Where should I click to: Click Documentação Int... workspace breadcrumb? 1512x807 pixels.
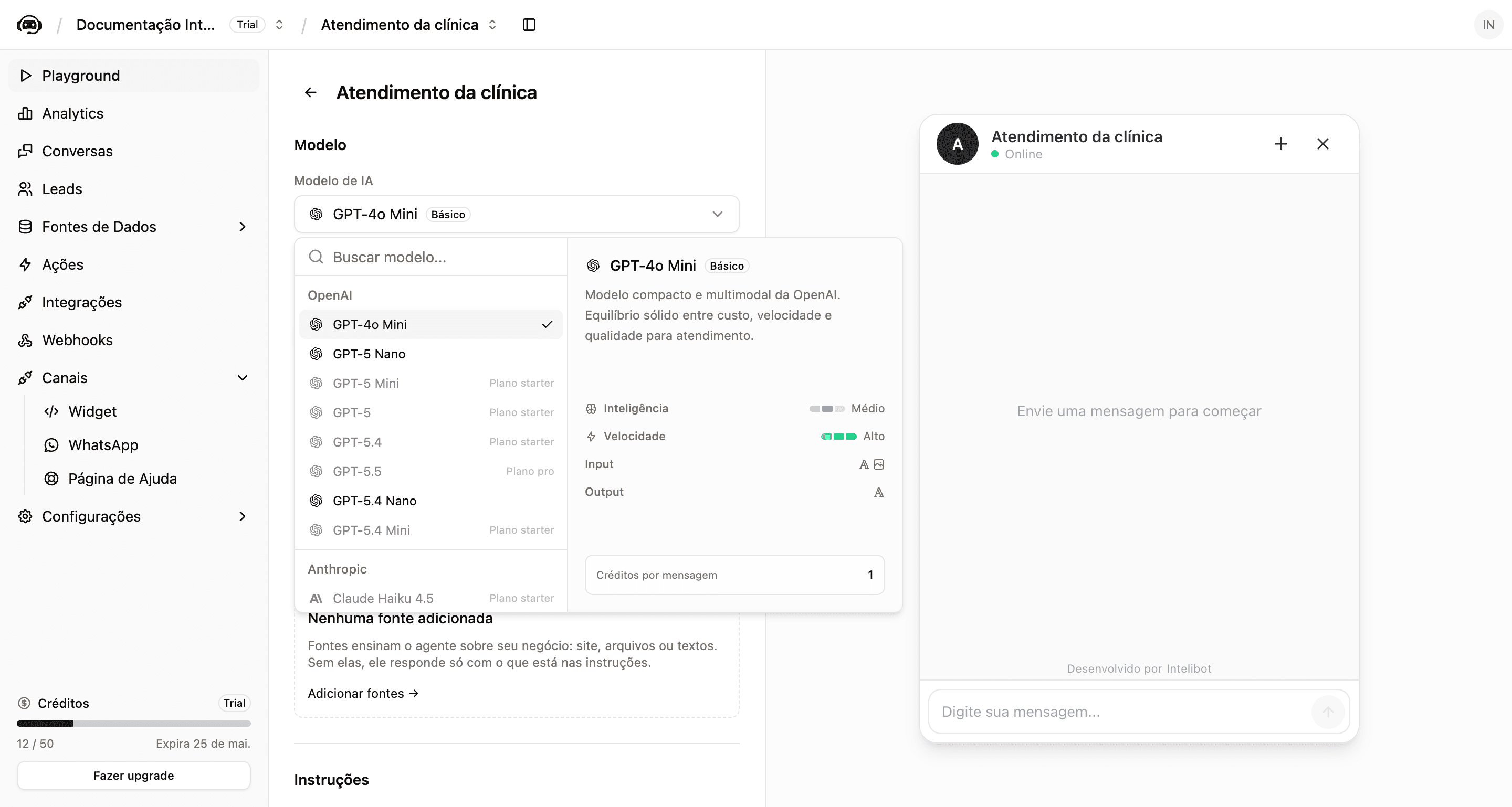pos(145,25)
